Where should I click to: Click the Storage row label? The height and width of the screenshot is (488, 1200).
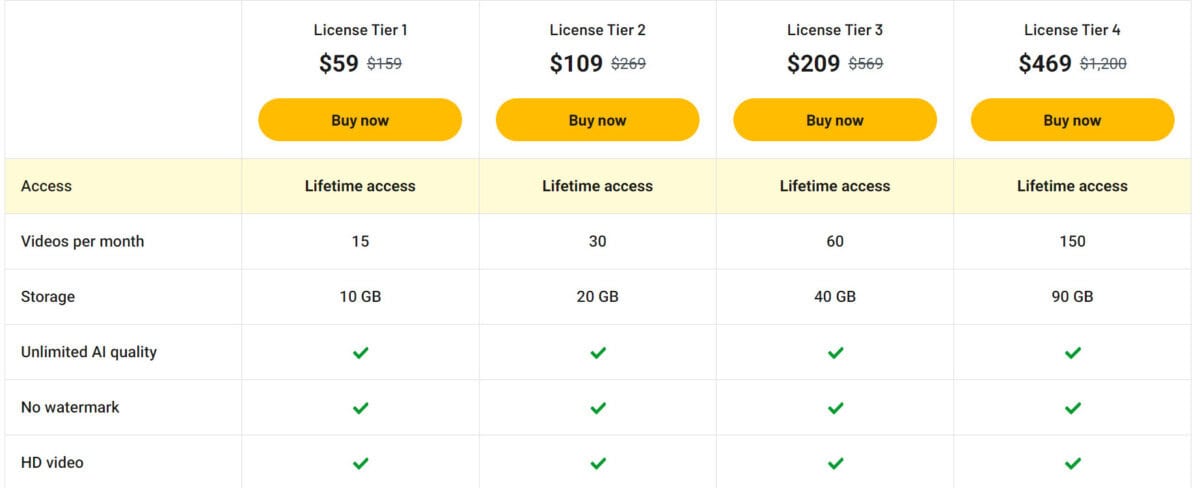coord(48,297)
